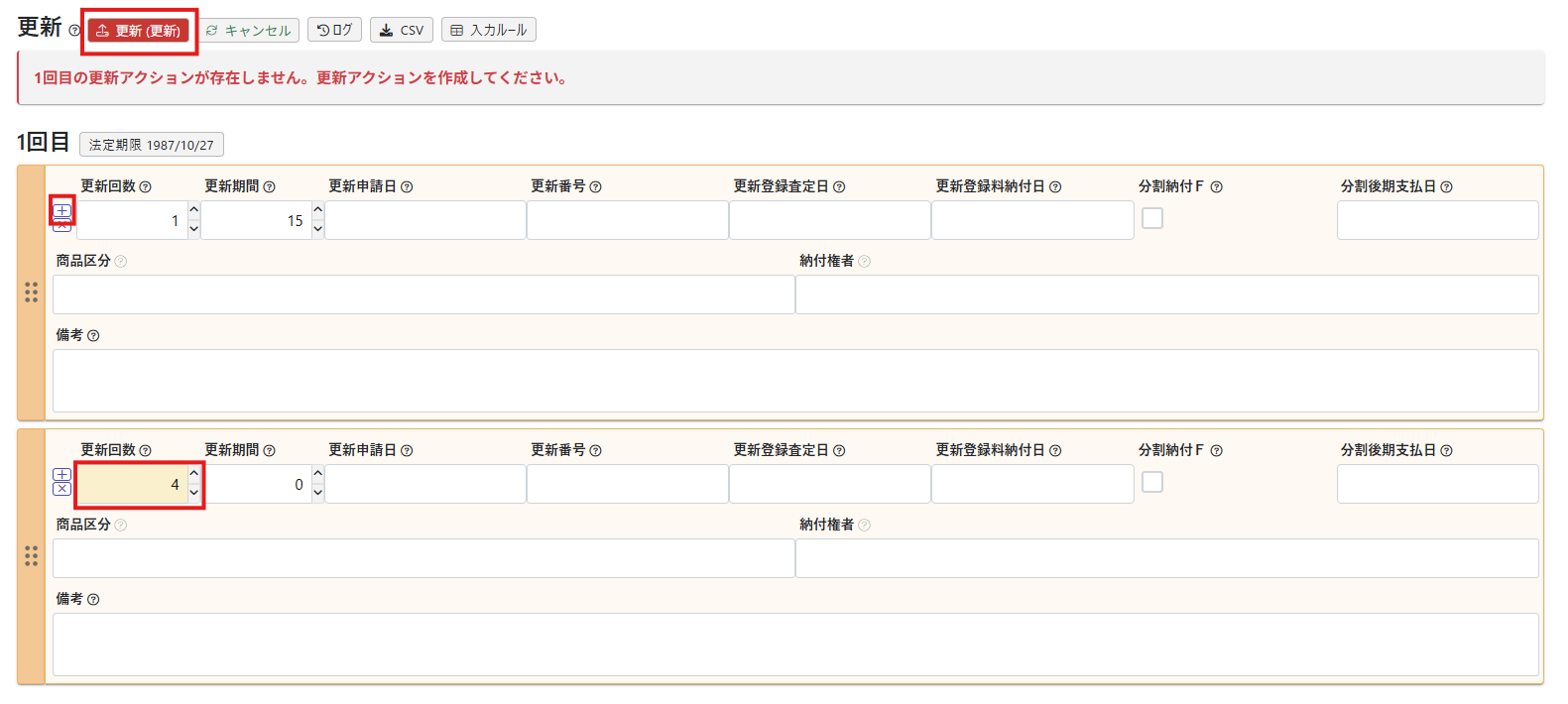Click the red 更新 (更新) submit button
This screenshot has height=704, width=1568.
(x=139, y=31)
